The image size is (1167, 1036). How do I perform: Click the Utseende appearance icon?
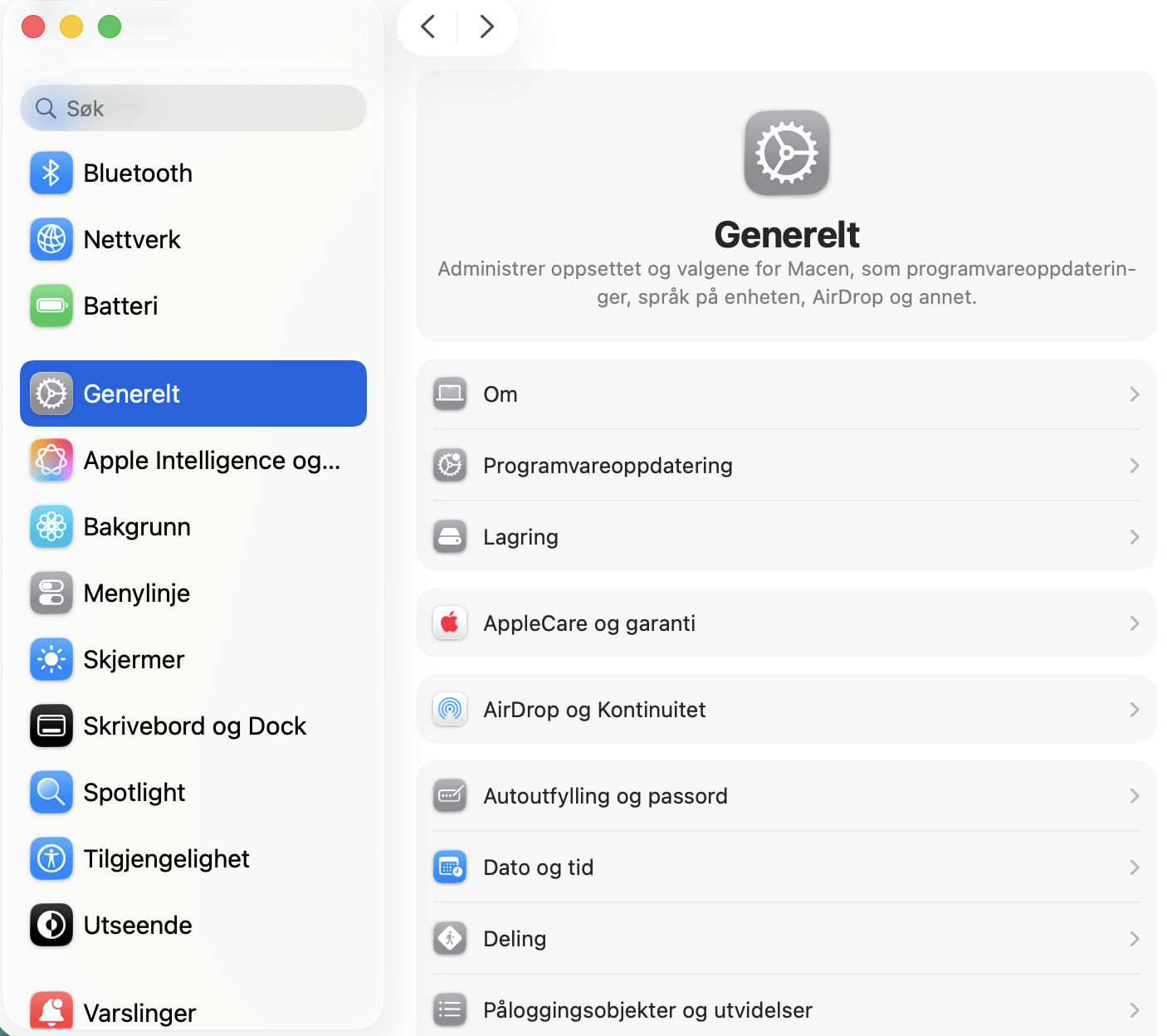click(51, 925)
